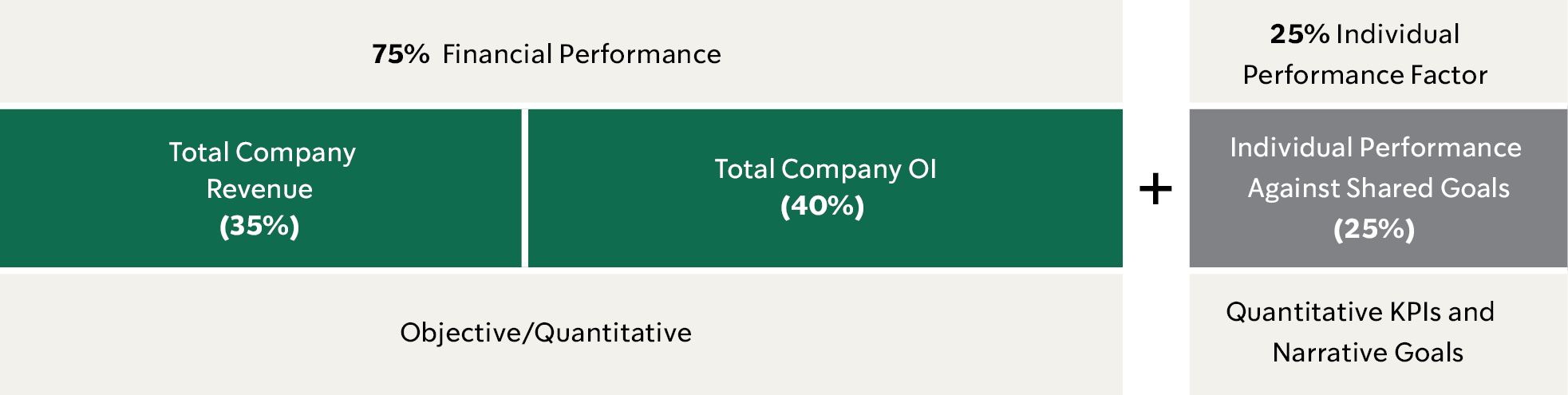Screen dimensions: 1568x395
Task: Click the Against Shared Goals text line
Action: tap(1378, 188)
